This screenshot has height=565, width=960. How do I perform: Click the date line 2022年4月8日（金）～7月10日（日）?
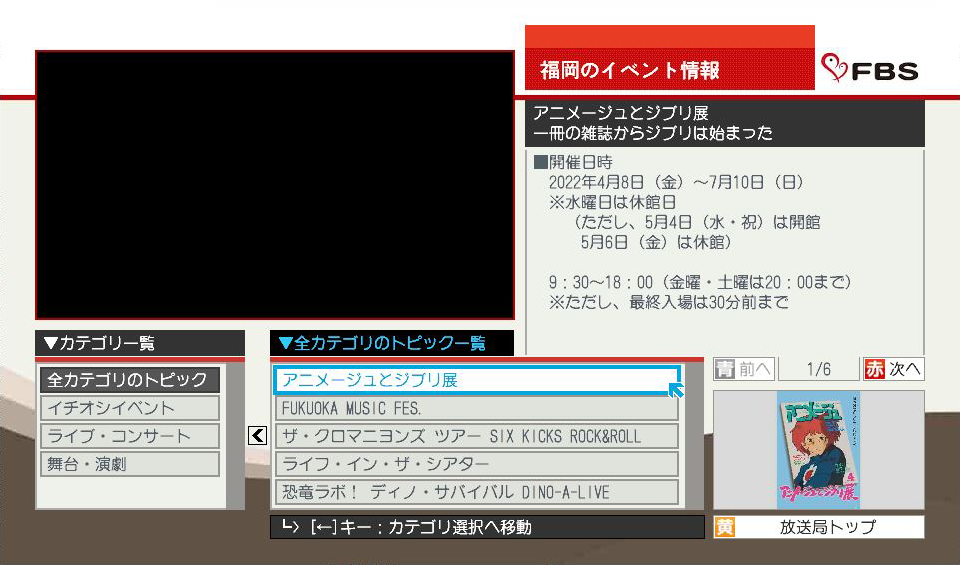(x=677, y=182)
